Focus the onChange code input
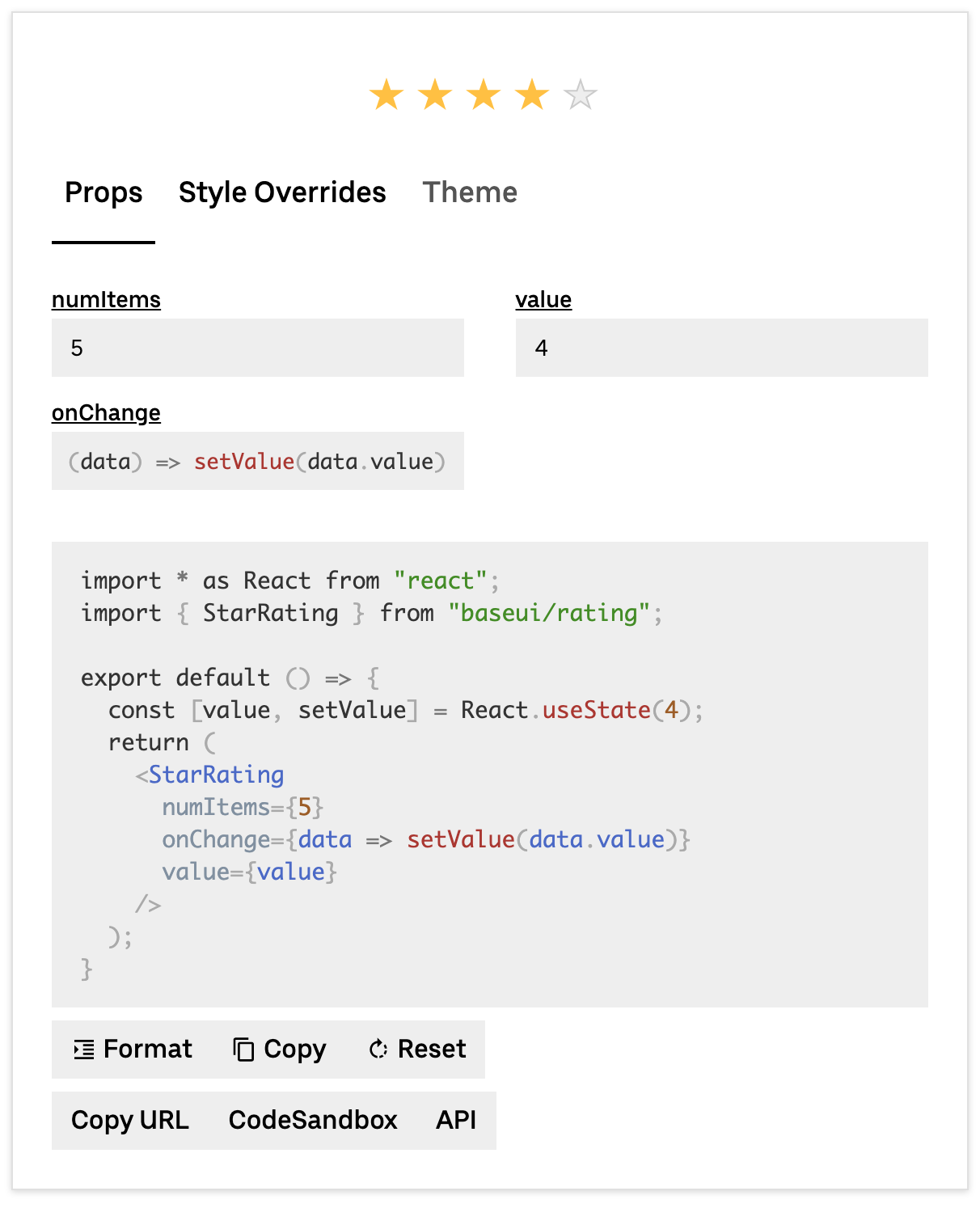The image size is (980, 1208). (x=258, y=461)
